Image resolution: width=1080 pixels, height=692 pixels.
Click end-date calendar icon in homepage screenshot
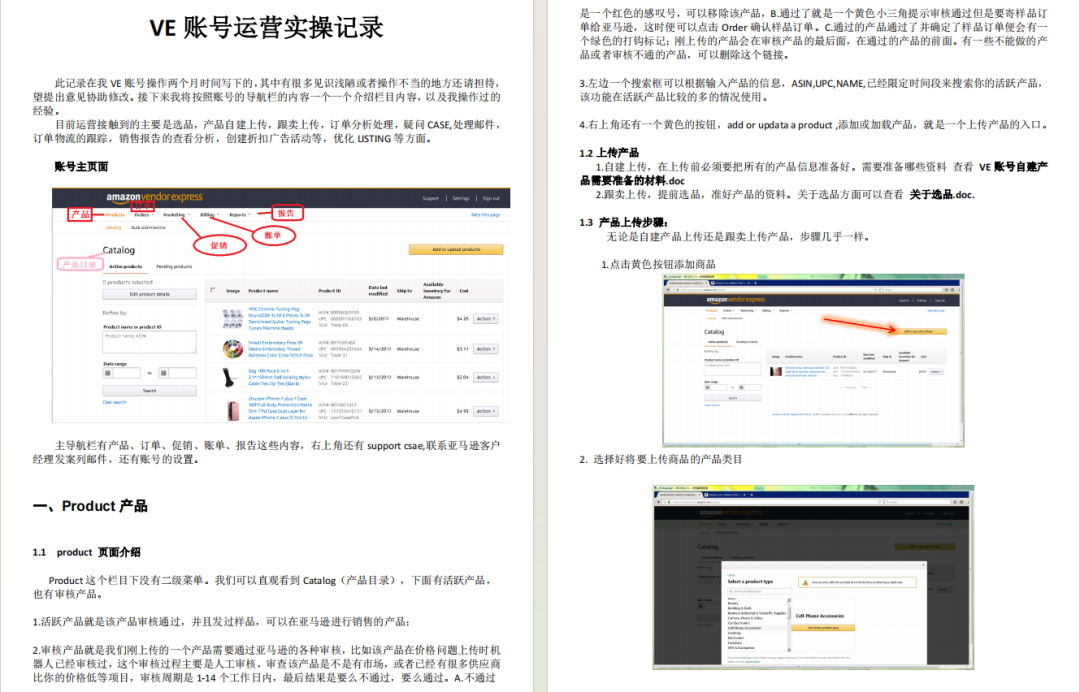point(163,373)
